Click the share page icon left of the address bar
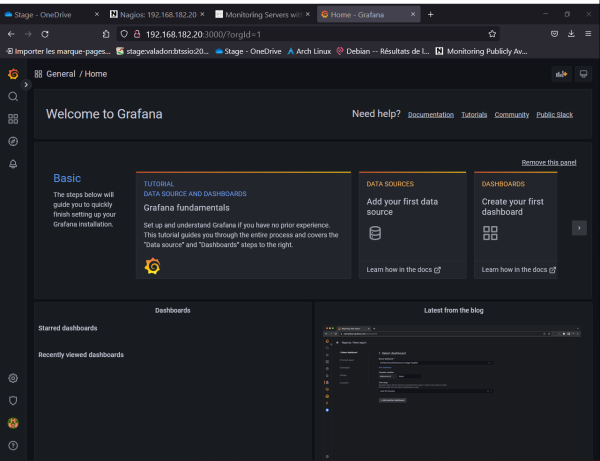The image size is (600, 461). tap(106, 34)
